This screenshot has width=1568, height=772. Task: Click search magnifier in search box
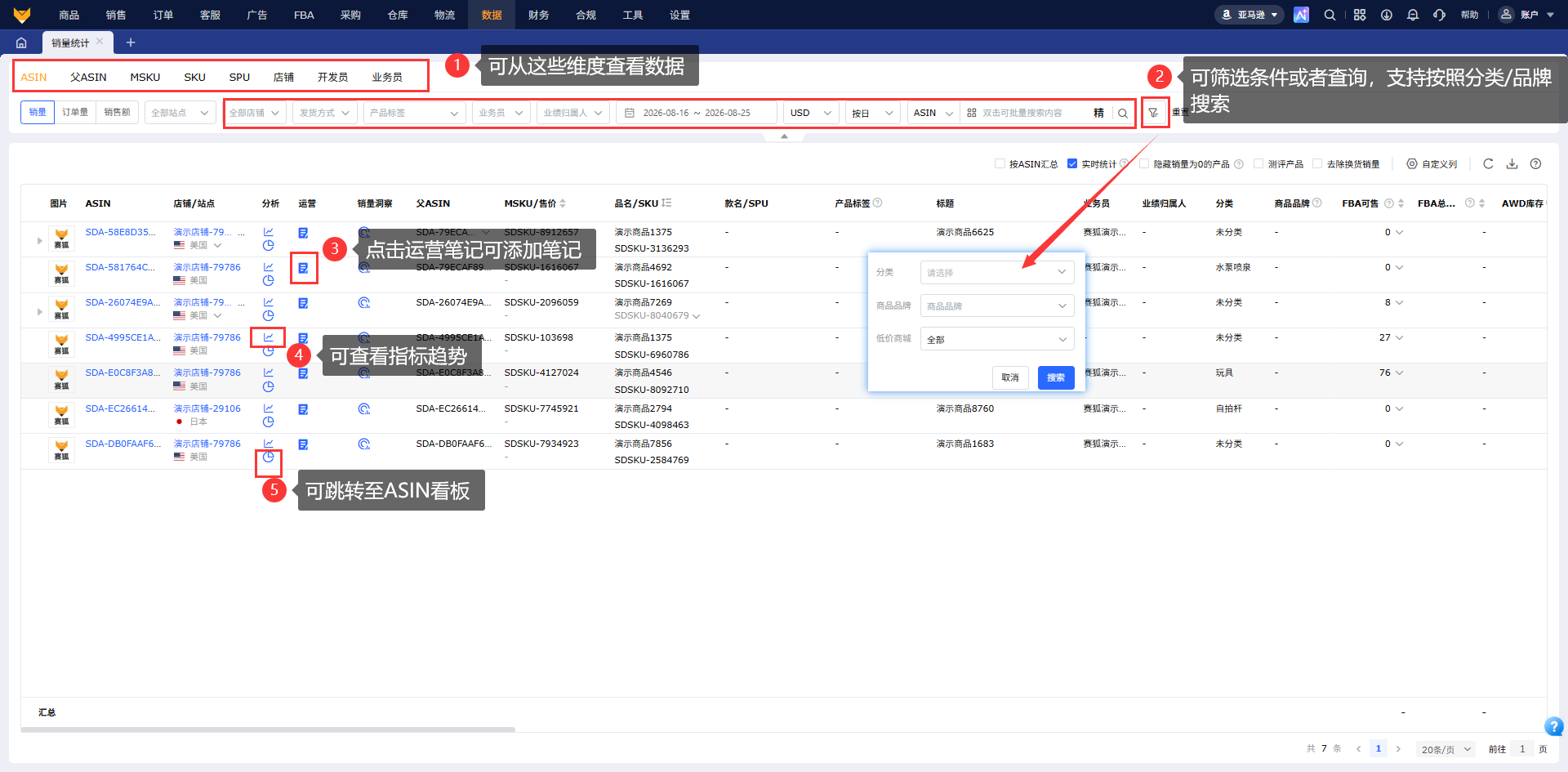(x=1123, y=113)
